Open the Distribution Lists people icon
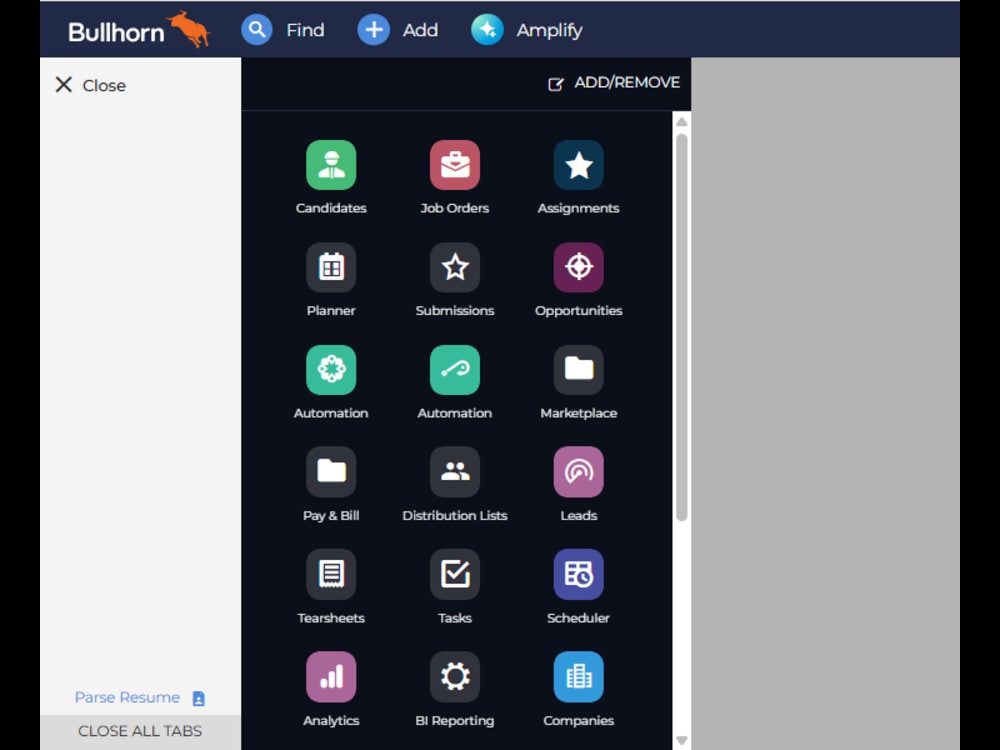Image resolution: width=1000 pixels, height=750 pixels. [455, 472]
